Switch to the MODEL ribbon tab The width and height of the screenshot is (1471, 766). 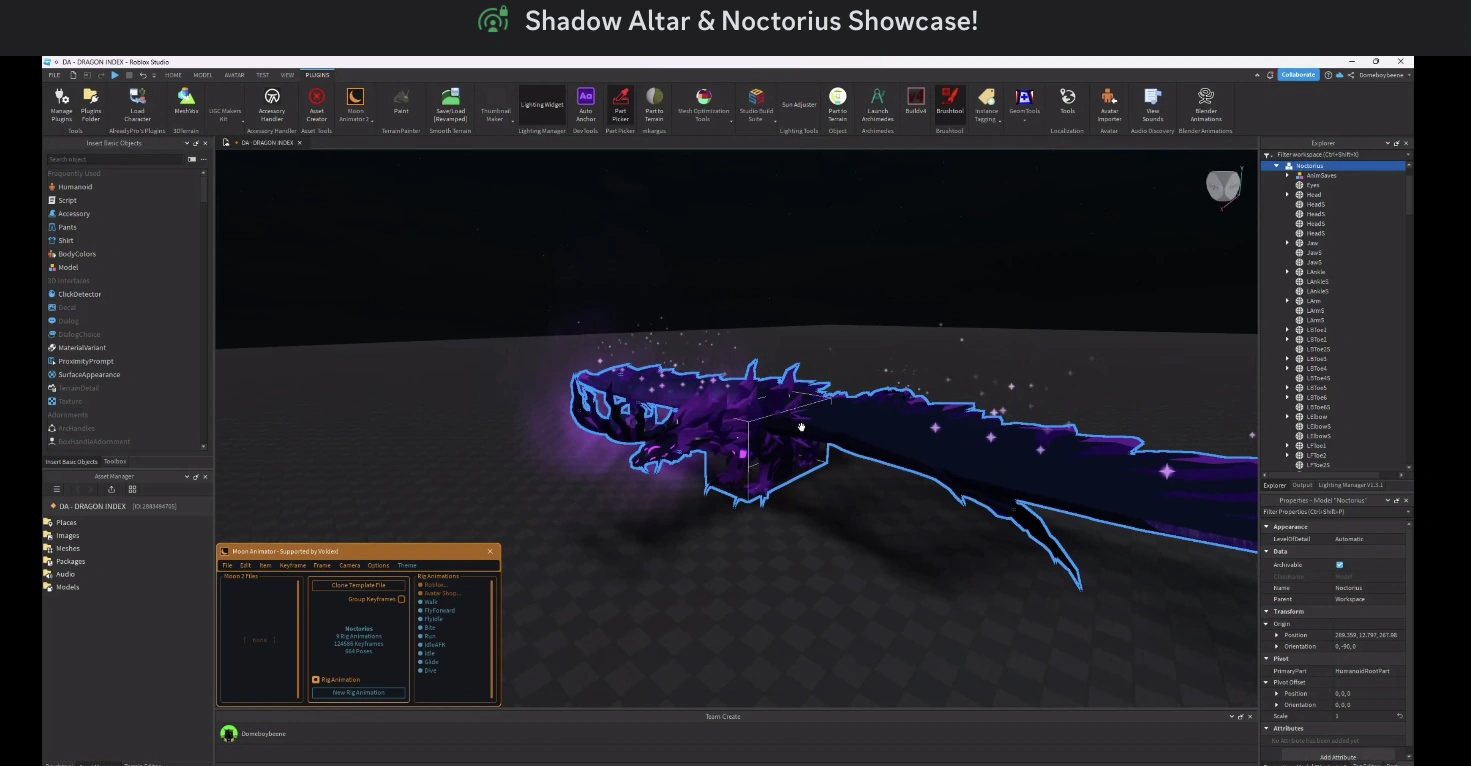coord(202,74)
